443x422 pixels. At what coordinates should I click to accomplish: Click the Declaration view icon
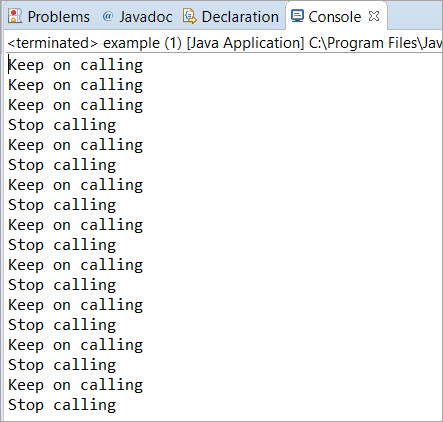tap(190, 16)
